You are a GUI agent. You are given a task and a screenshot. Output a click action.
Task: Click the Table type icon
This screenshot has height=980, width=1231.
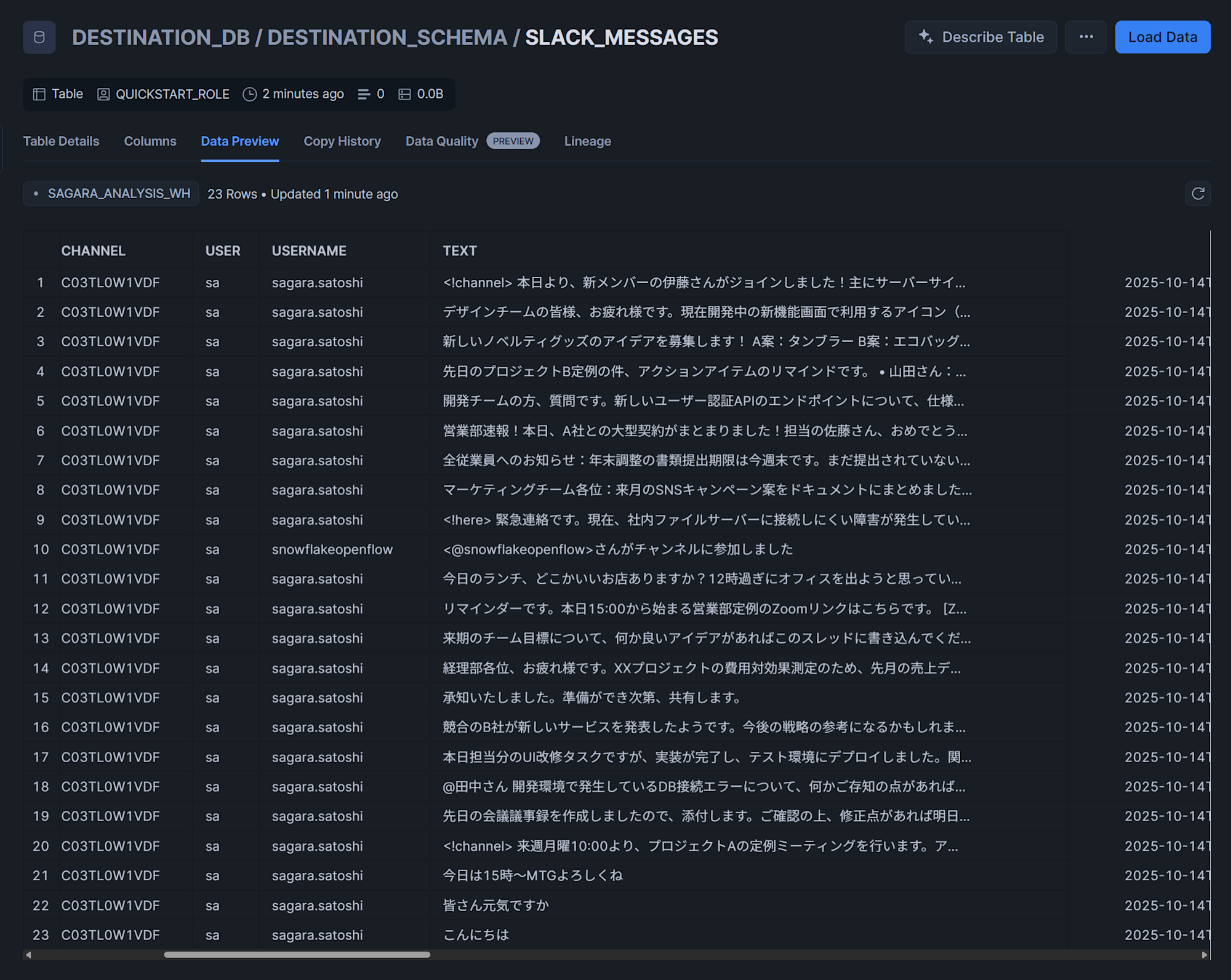tap(39, 94)
